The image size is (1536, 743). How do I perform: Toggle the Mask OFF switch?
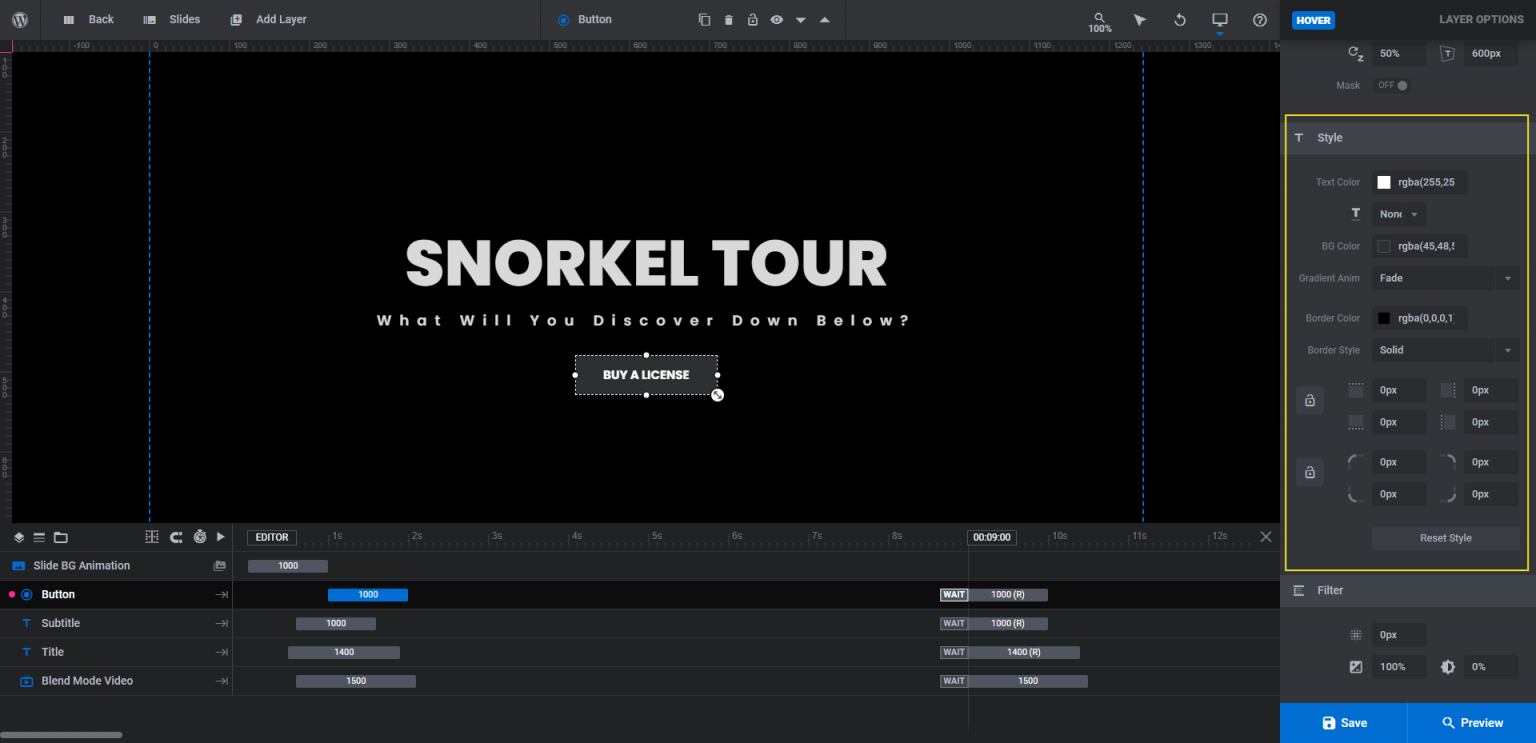(x=1394, y=85)
